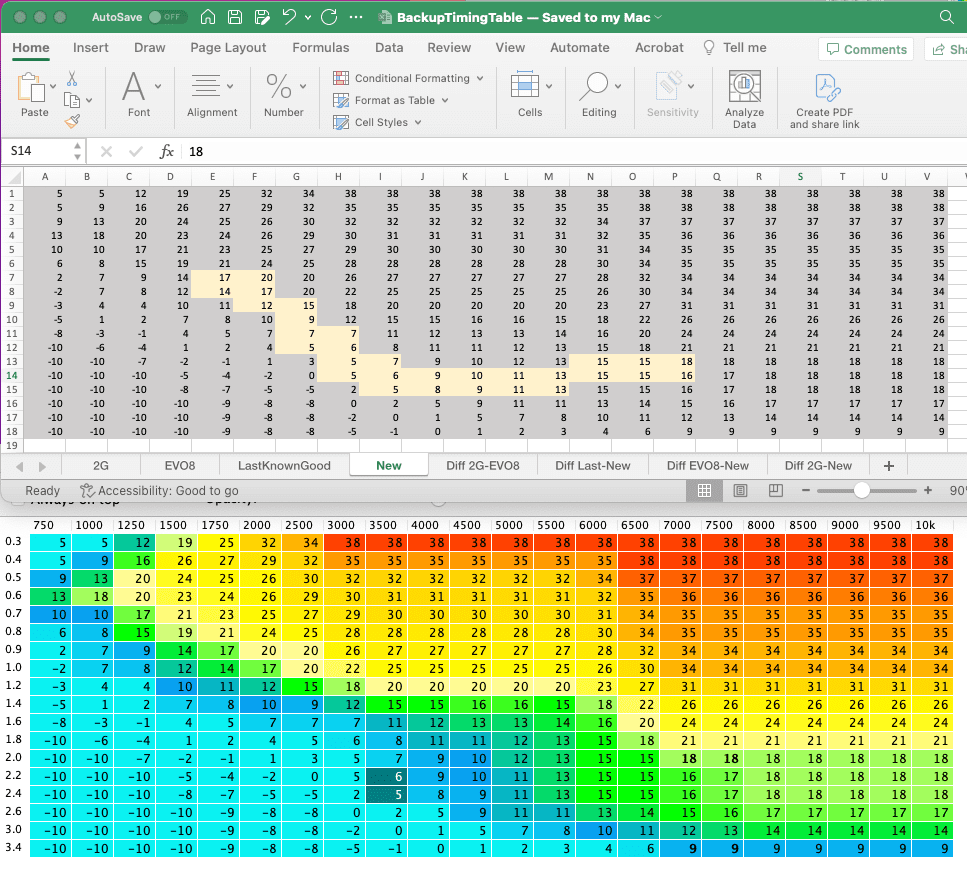Click the next sheet arrow
Screen dimensions: 967x873
tap(42, 467)
